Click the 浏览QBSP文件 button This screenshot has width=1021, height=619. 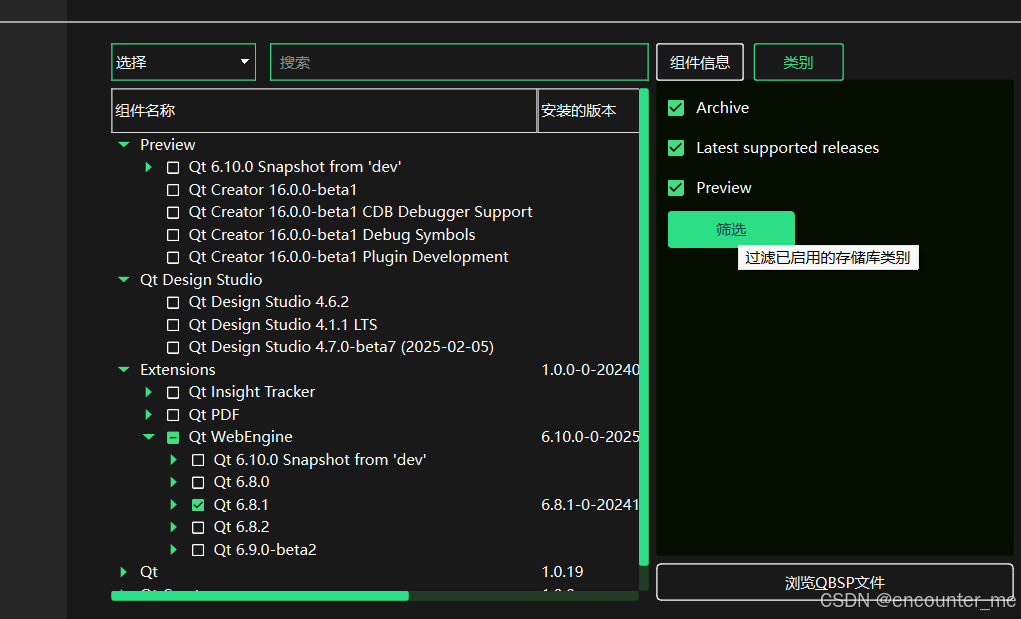[835, 582]
